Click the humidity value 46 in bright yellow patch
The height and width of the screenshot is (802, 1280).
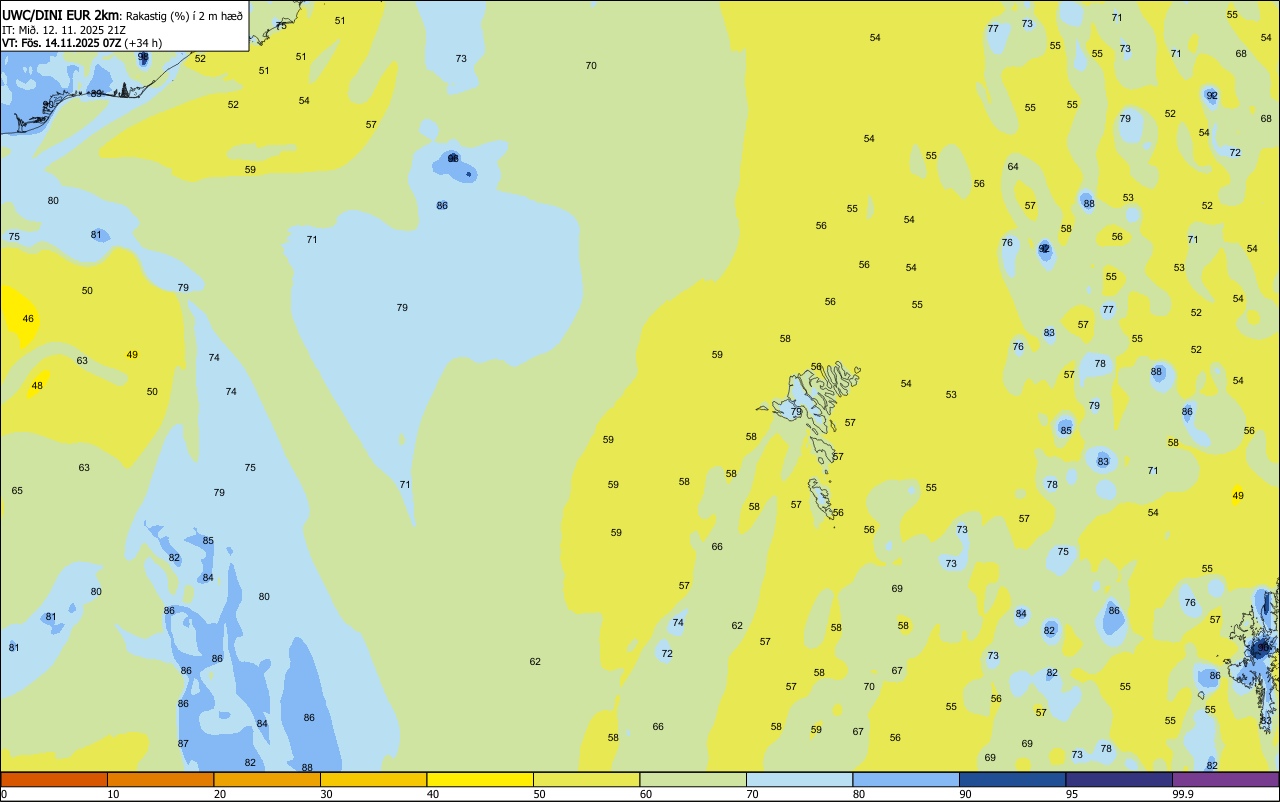coord(28,319)
